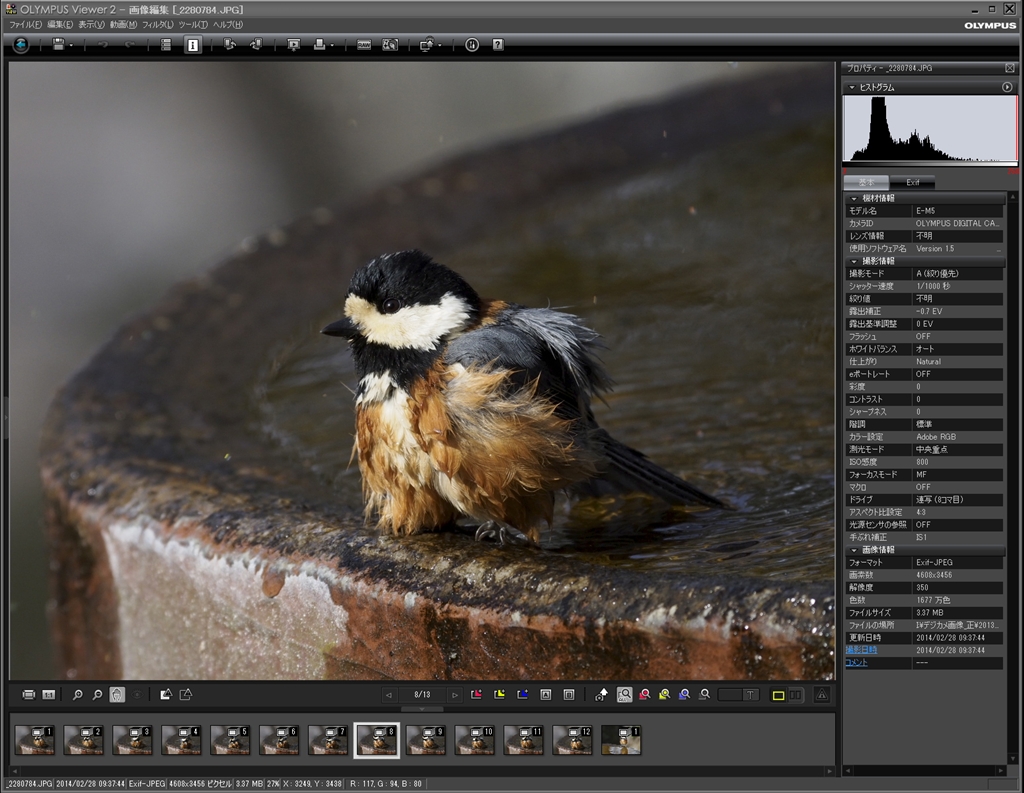Select thumbnail number 3 in filmstrip
This screenshot has height=793, width=1024.
tap(132, 739)
